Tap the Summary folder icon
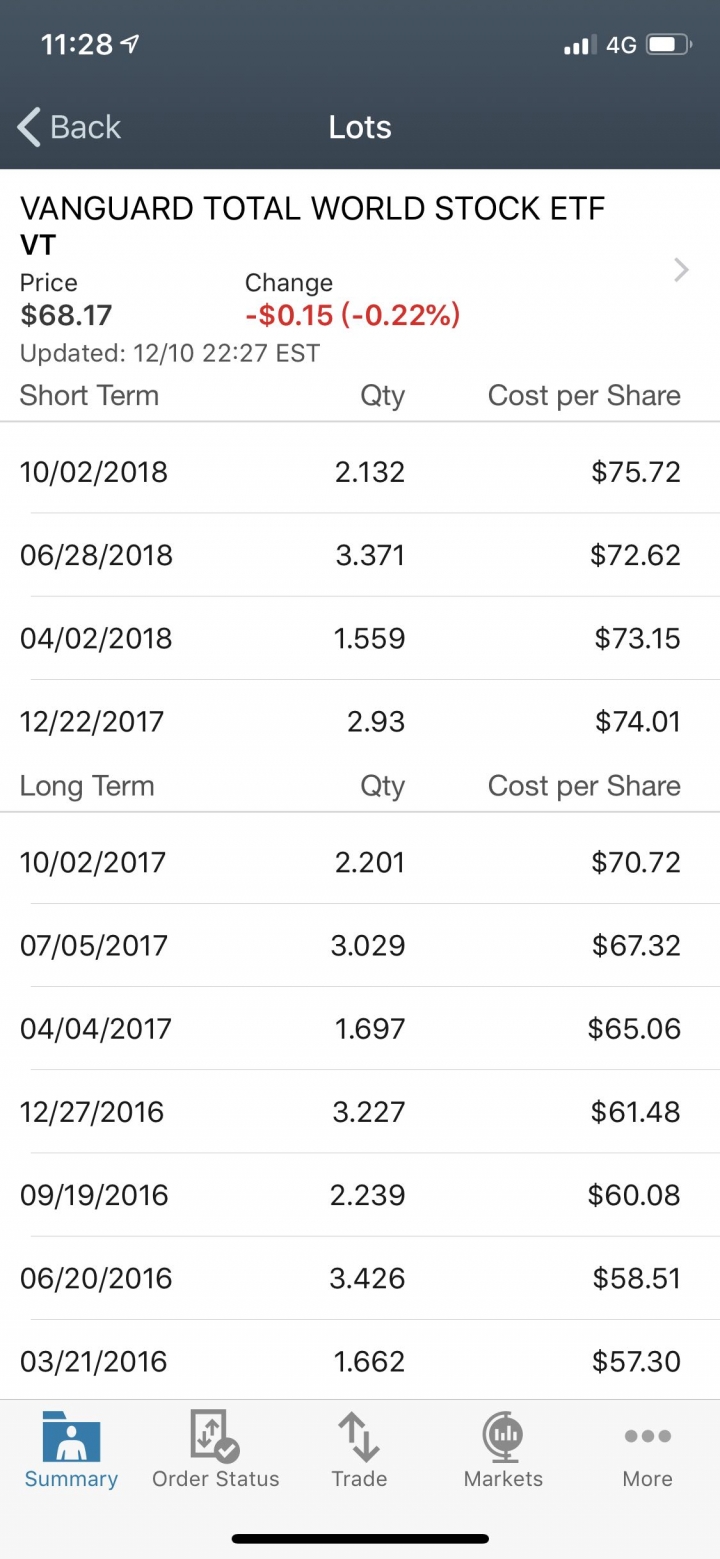Viewport: 720px width, 1559px height. [71, 1436]
